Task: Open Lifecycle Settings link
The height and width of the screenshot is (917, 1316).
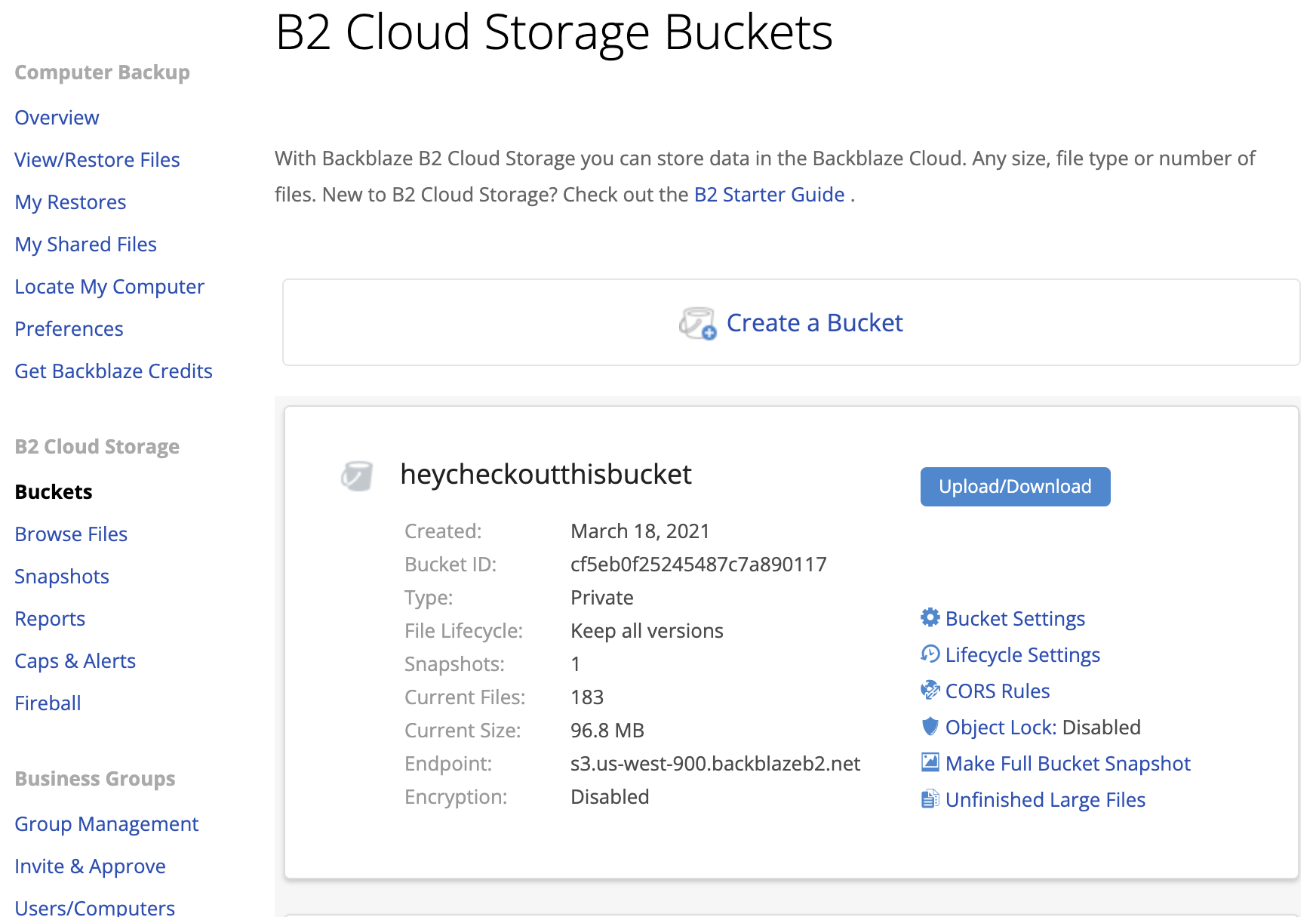Action: [1022, 655]
